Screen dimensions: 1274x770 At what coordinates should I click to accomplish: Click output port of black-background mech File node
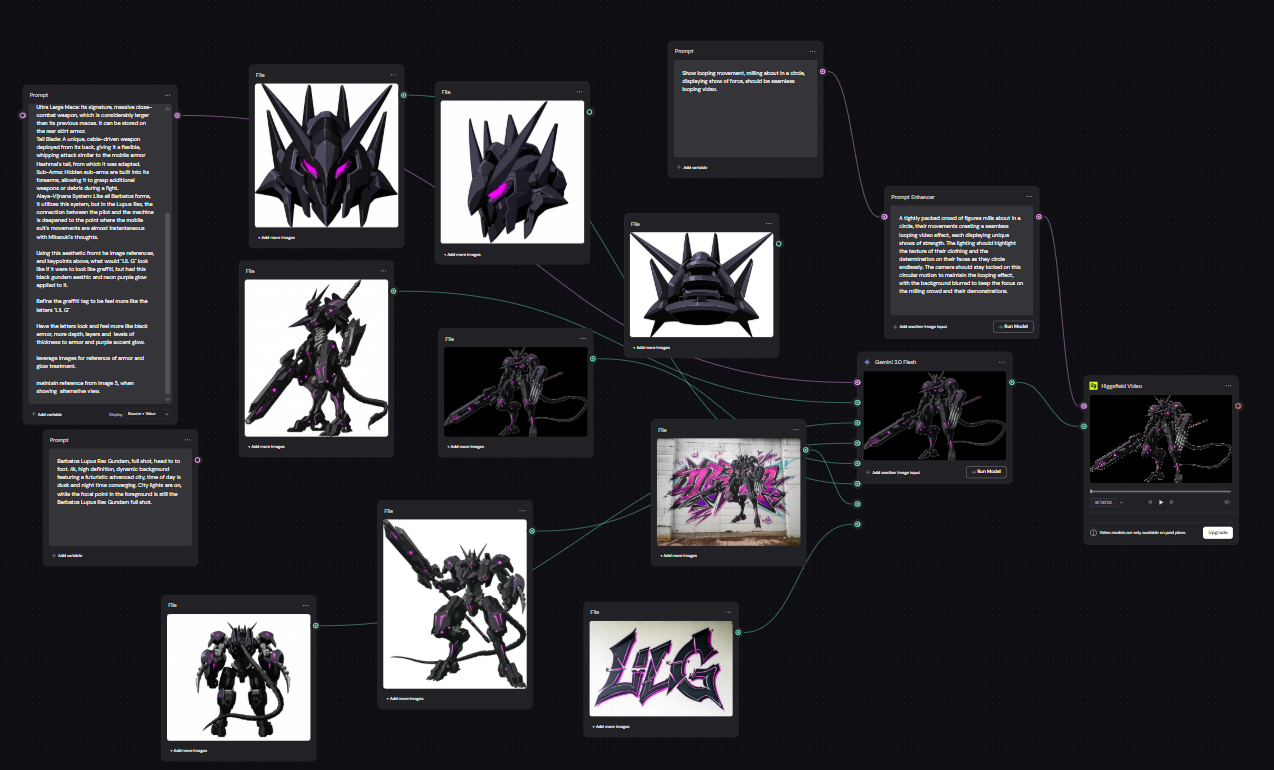pos(593,358)
